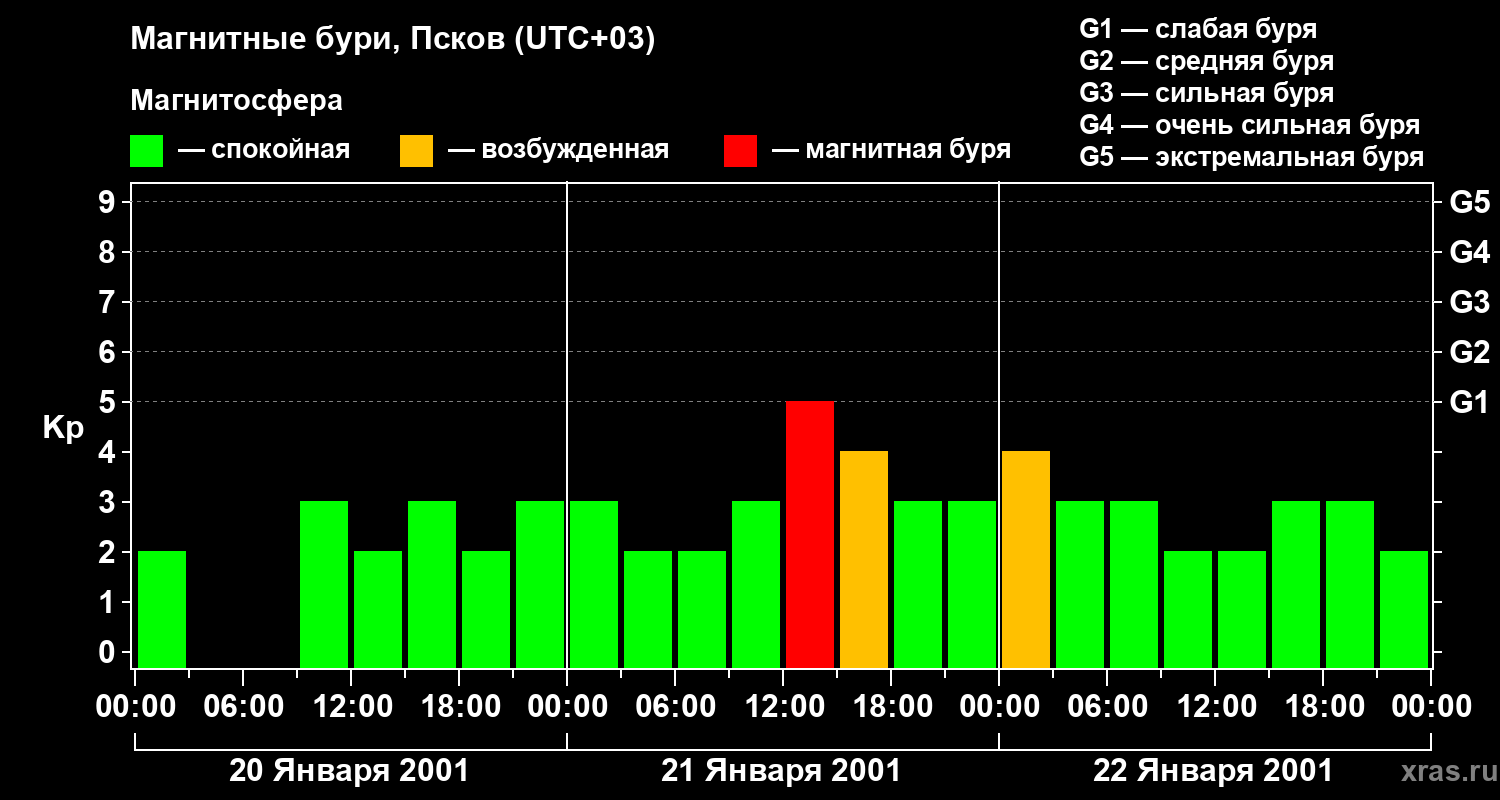Screen dimensions: 1500x800
Task: Select the green 18:00–21:00 bar on 21 January
Action: (918, 584)
